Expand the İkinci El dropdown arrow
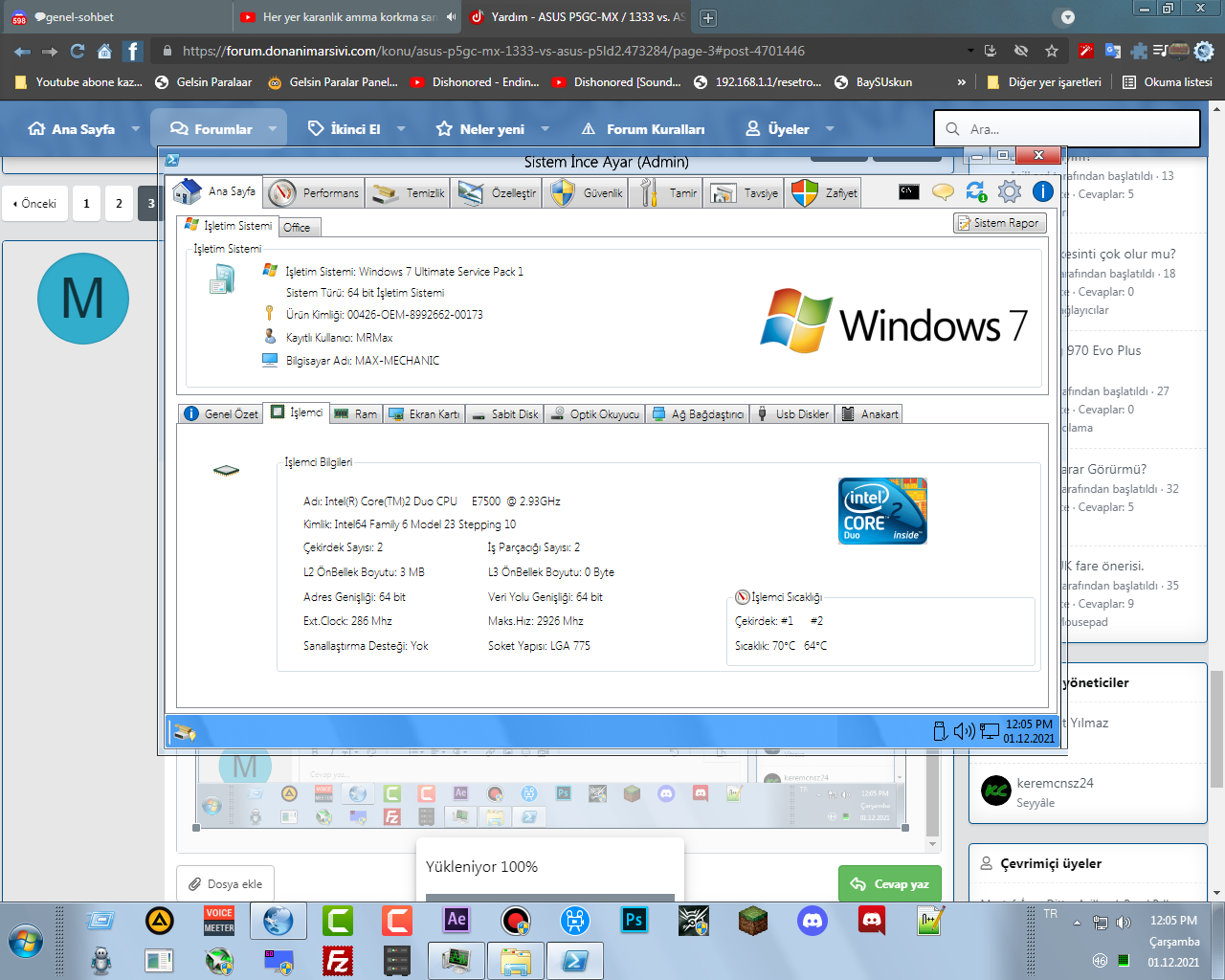 click(401, 128)
